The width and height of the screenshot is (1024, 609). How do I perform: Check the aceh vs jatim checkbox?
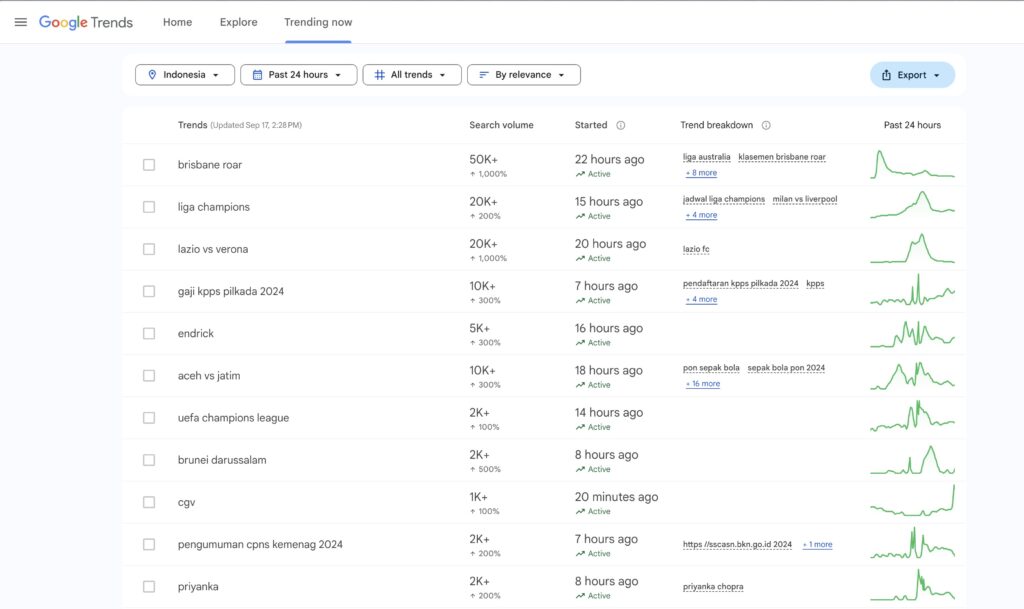pyautogui.click(x=149, y=376)
